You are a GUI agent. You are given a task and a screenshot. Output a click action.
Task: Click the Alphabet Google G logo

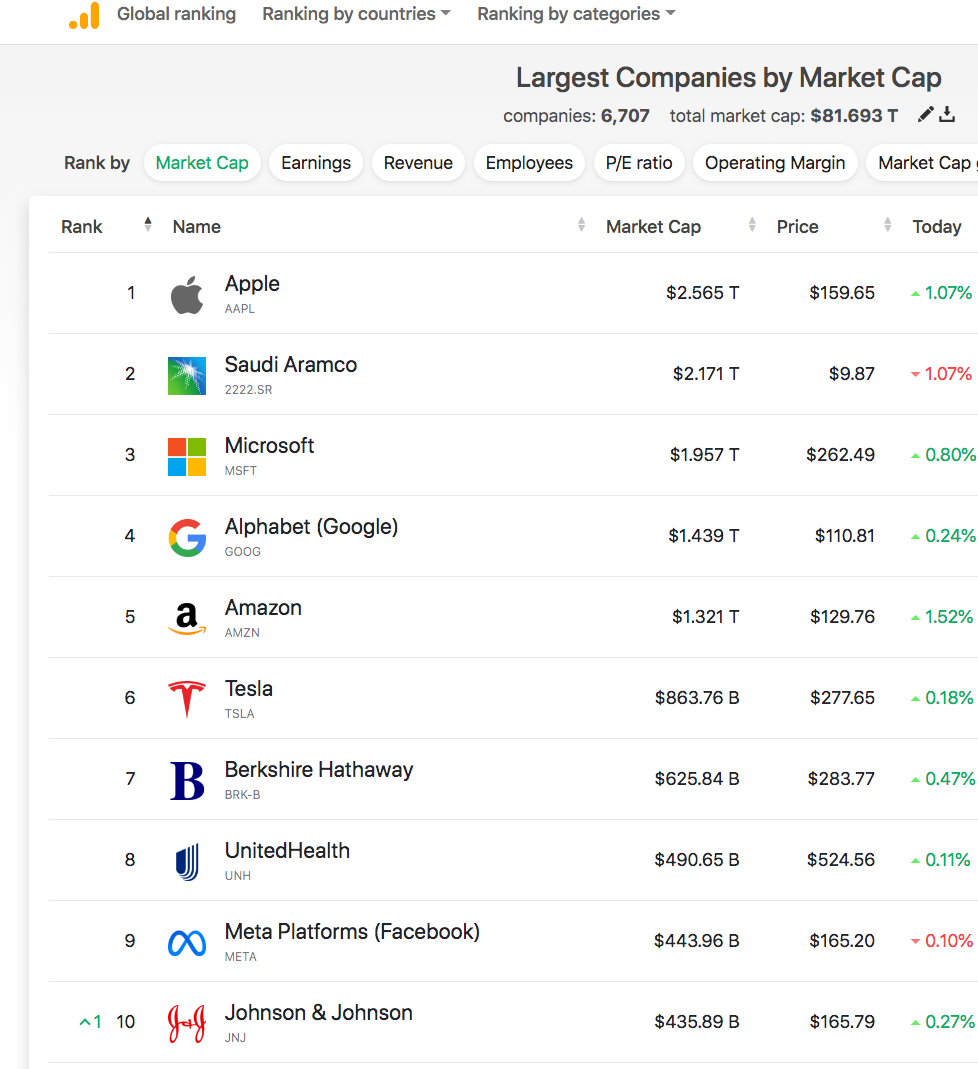click(187, 538)
